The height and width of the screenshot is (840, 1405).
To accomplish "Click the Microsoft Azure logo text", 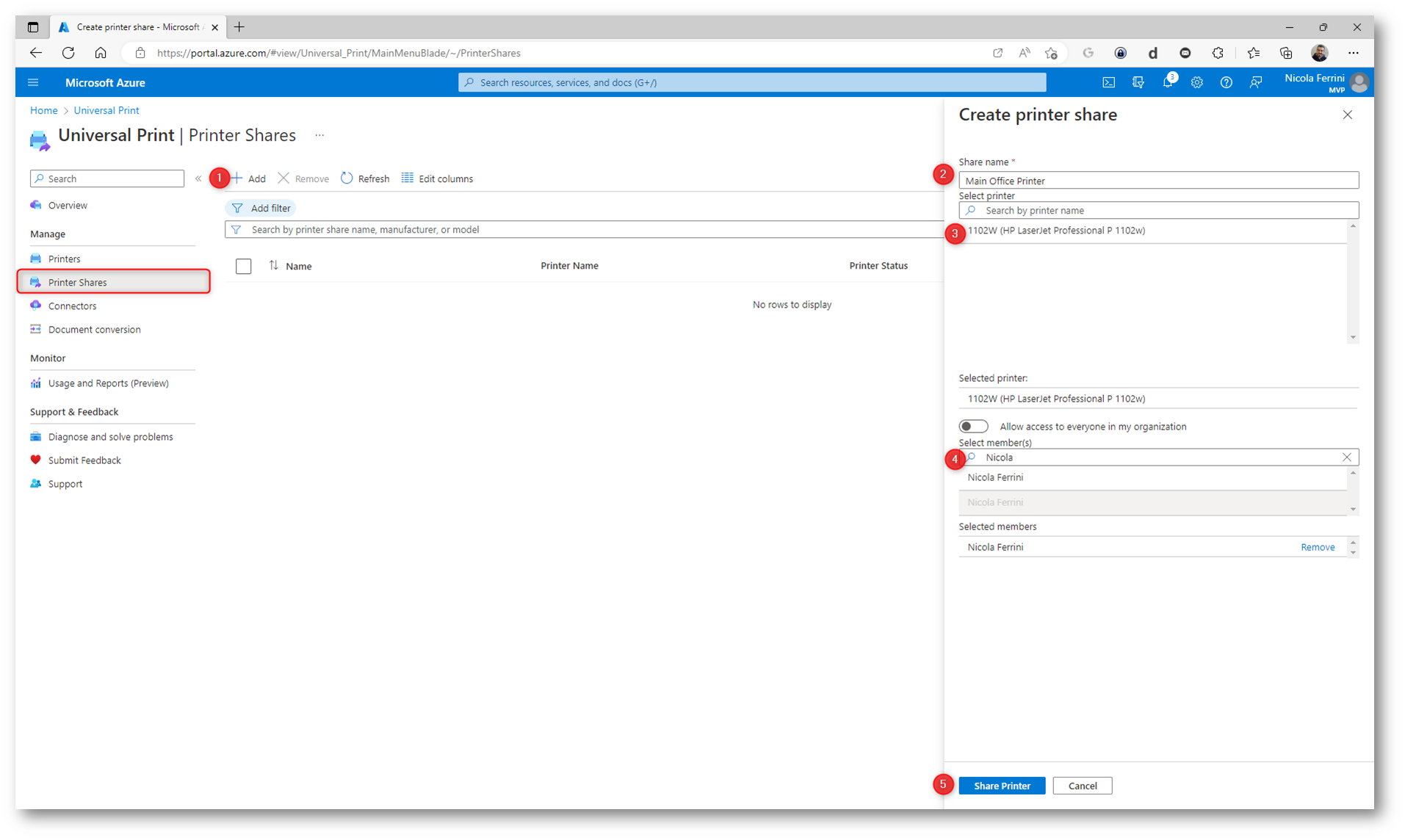I will (x=105, y=82).
